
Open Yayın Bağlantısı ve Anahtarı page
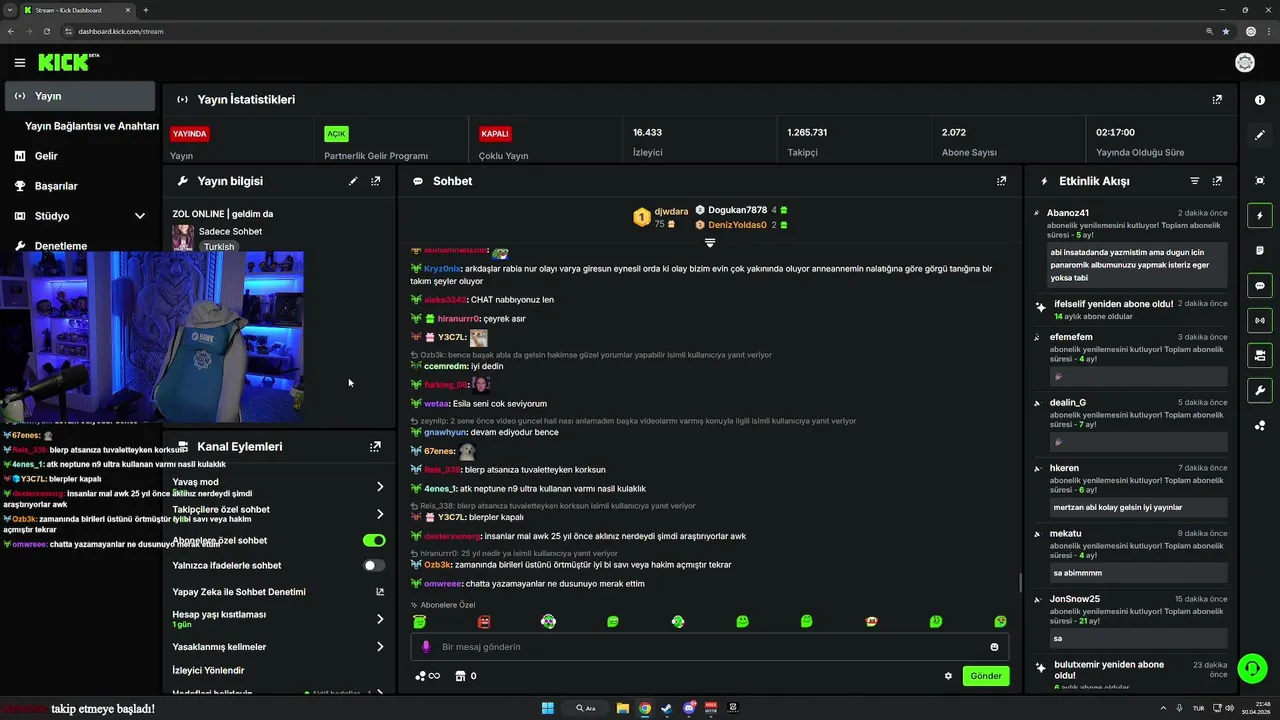92,126
